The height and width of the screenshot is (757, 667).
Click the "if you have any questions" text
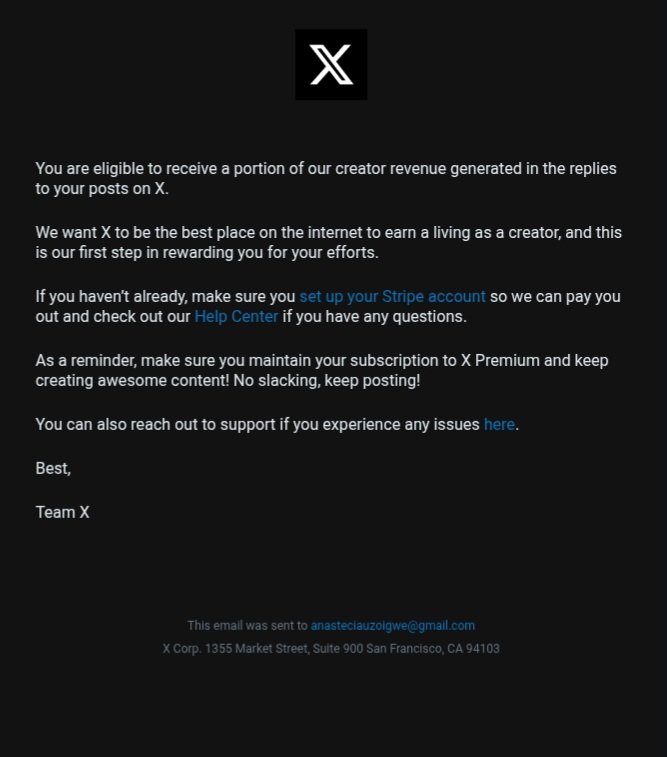(375, 317)
